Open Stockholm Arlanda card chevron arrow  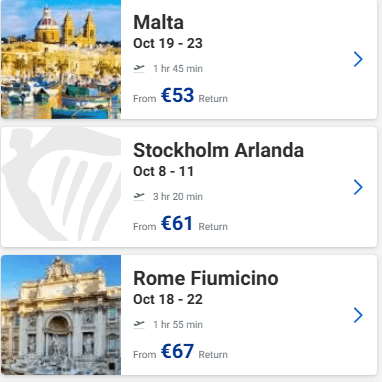358,187
